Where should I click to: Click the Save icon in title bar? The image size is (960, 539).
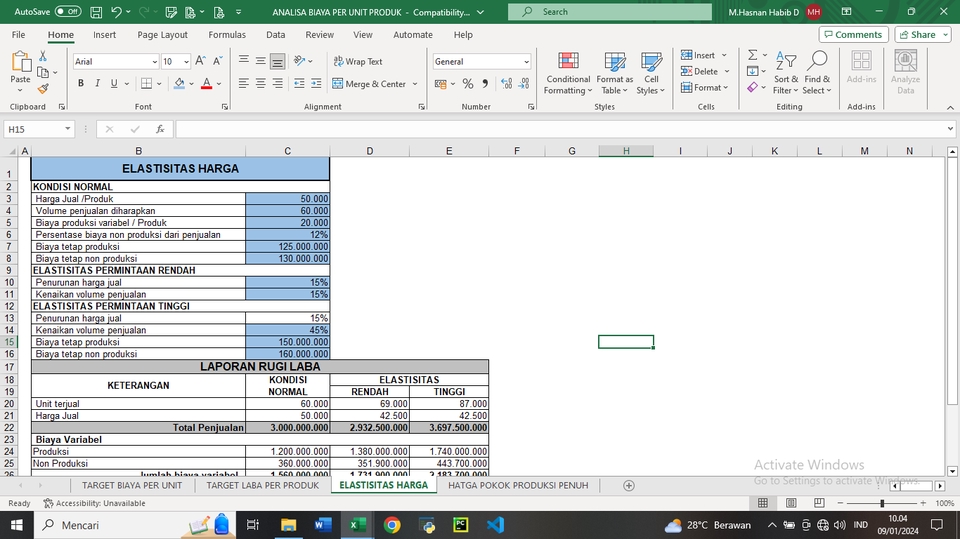(x=96, y=12)
